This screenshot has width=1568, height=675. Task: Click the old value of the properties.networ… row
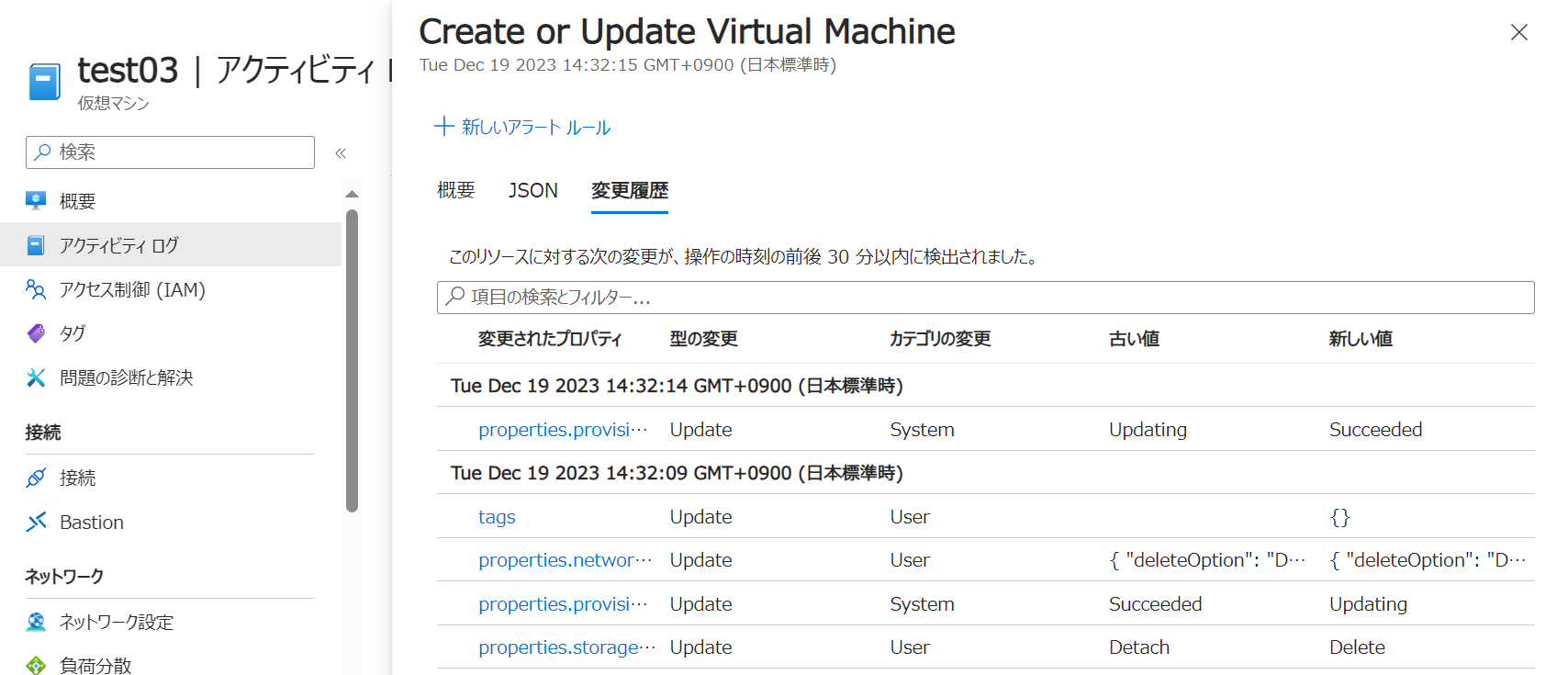tap(1207, 560)
